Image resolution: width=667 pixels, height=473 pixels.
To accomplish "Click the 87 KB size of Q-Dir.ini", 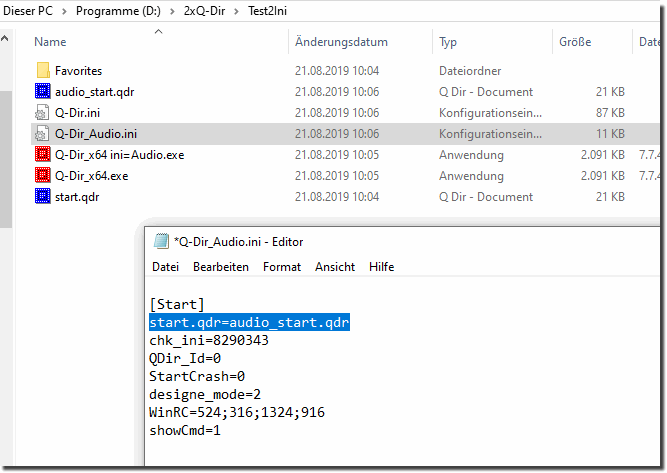I will tap(610, 113).
